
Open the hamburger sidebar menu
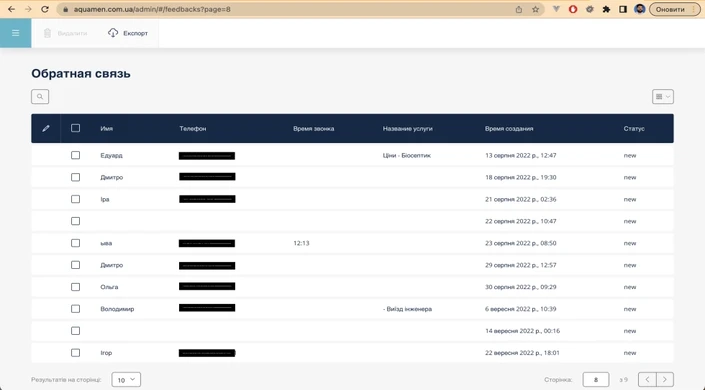coord(15,33)
